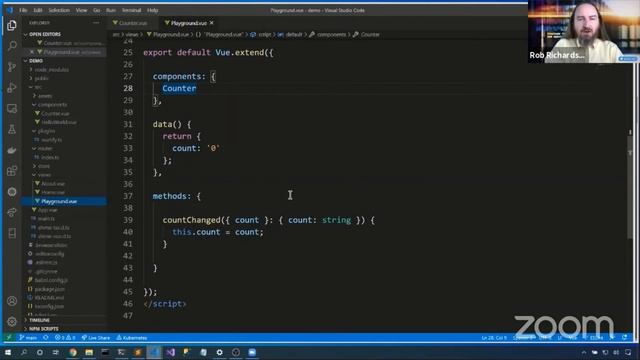This screenshot has height=360, width=640.
Task: Select the Playground.vue editor tab
Action: (189, 23)
